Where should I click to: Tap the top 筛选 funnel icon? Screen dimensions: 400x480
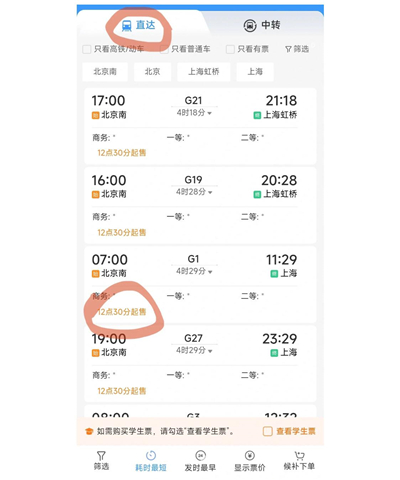[x=288, y=49]
